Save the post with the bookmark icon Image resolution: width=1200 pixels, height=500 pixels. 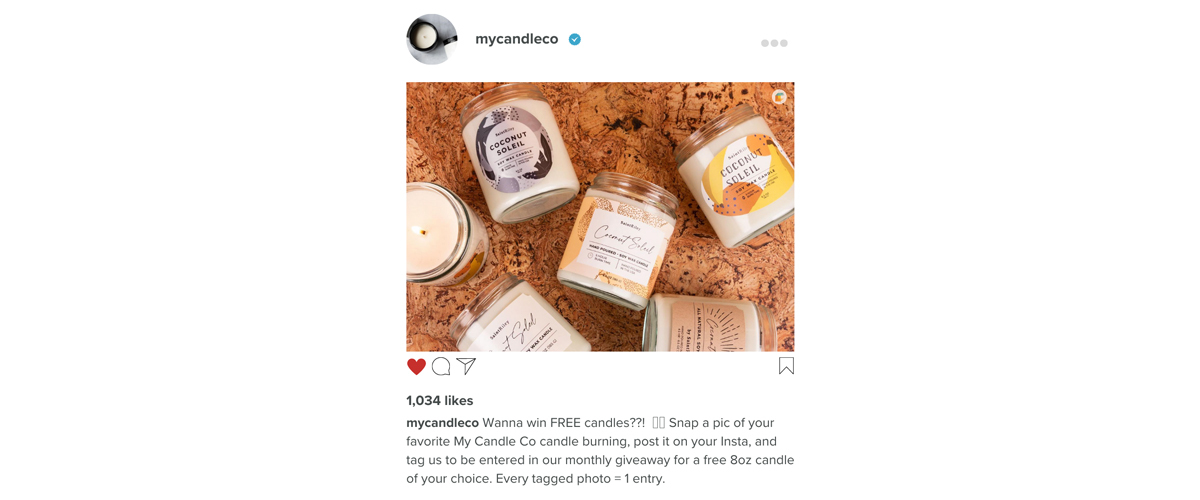[786, 366]
